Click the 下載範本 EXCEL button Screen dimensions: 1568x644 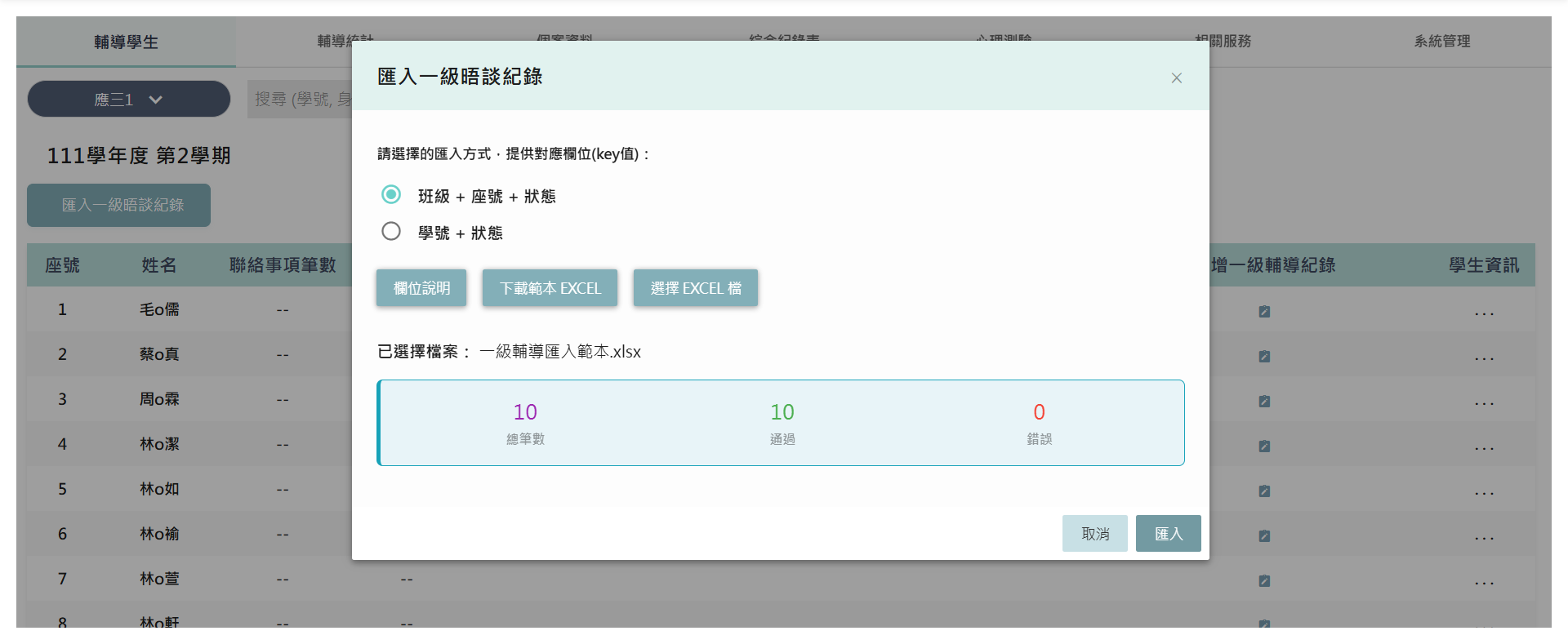coord(550,288)
